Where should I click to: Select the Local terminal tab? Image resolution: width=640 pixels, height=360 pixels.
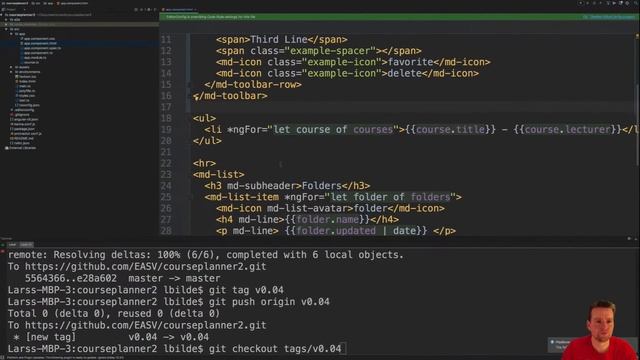tap(12, 244)
